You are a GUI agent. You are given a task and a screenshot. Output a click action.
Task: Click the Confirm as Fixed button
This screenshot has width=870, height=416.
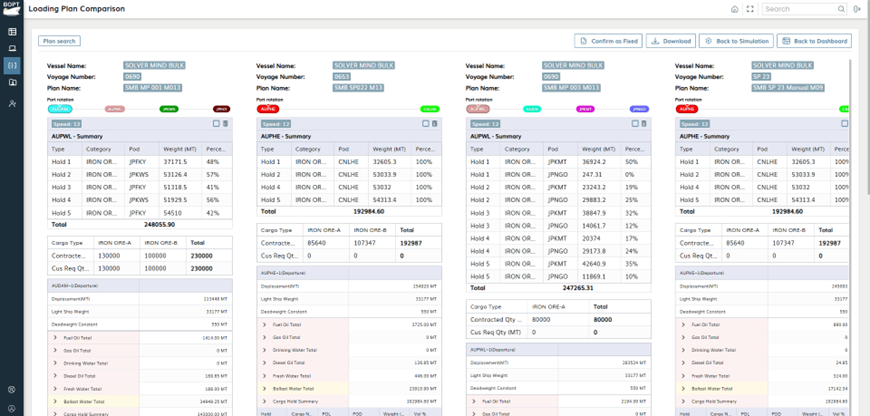pos(608,41)
